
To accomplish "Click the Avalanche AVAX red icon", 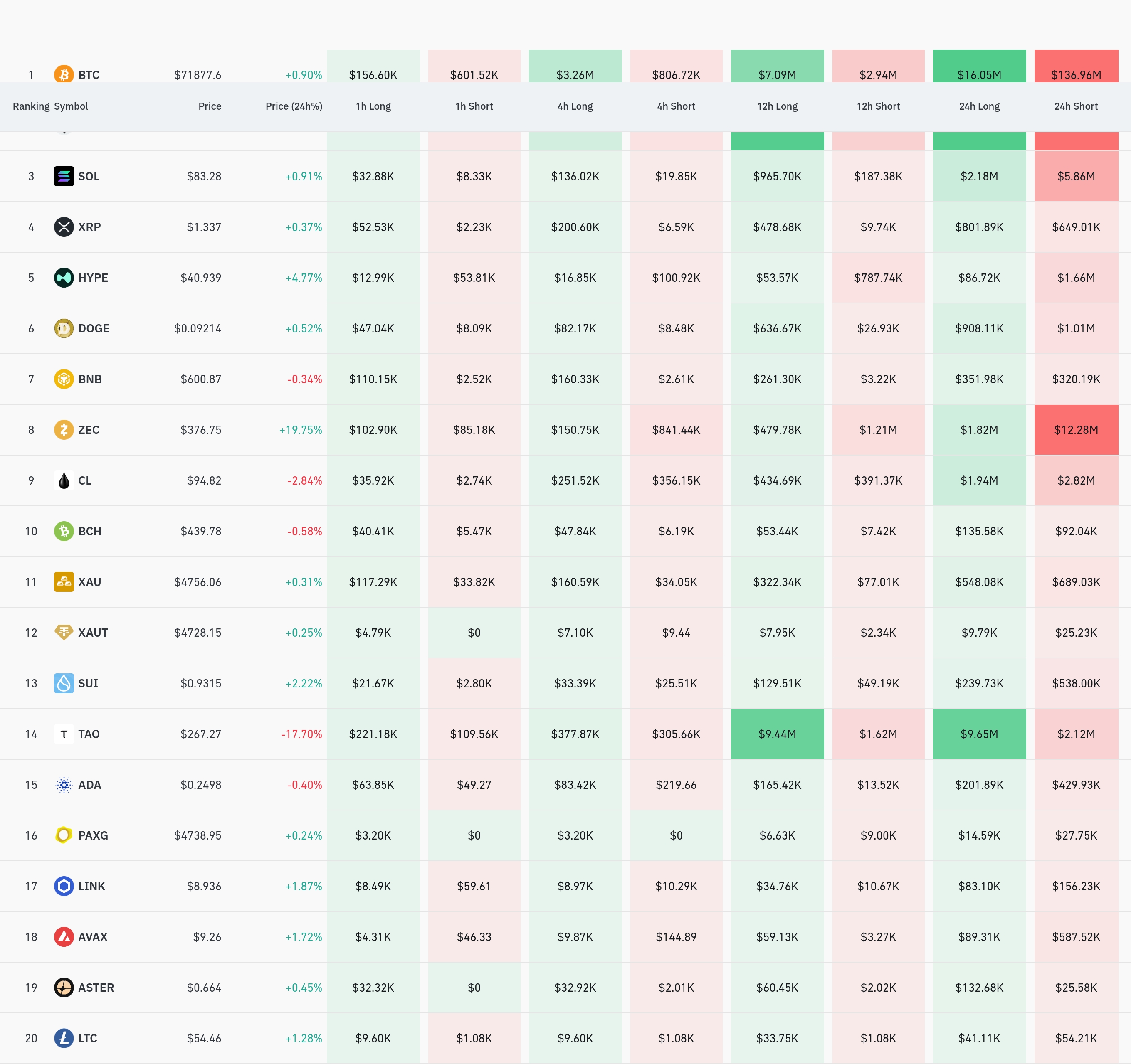I will pyautogui.click(x=64, y=937).
